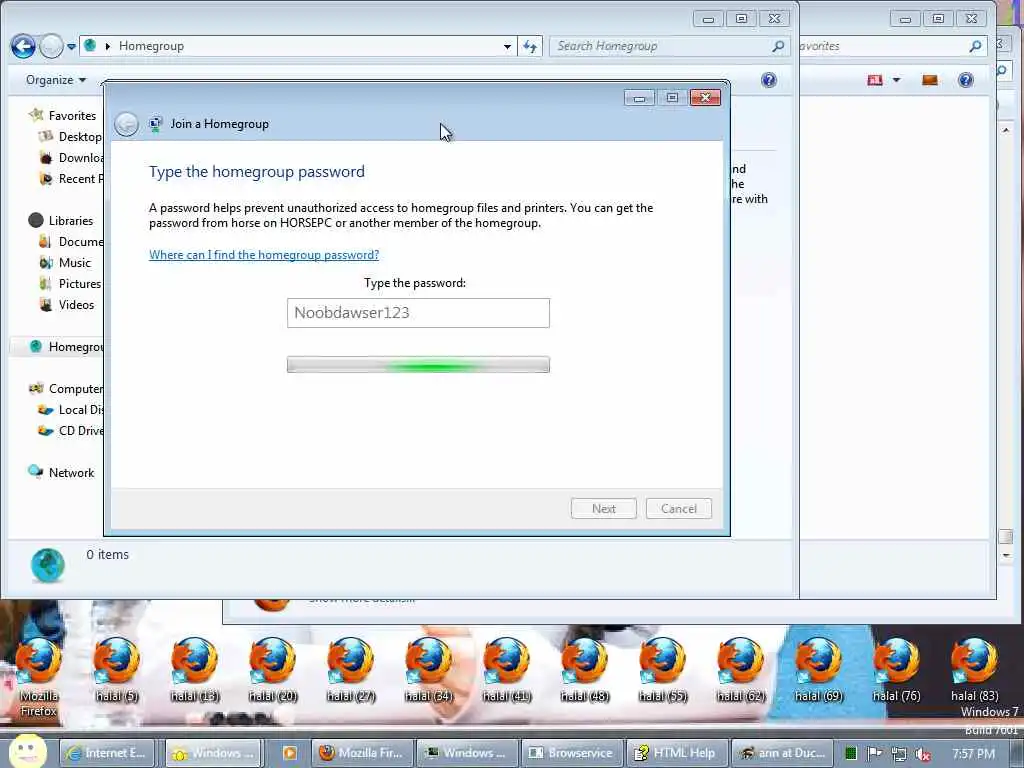Select the halal (76) desktop icon
The width and height of the screenshot is (1024, 768).
(x=896, y=669)
